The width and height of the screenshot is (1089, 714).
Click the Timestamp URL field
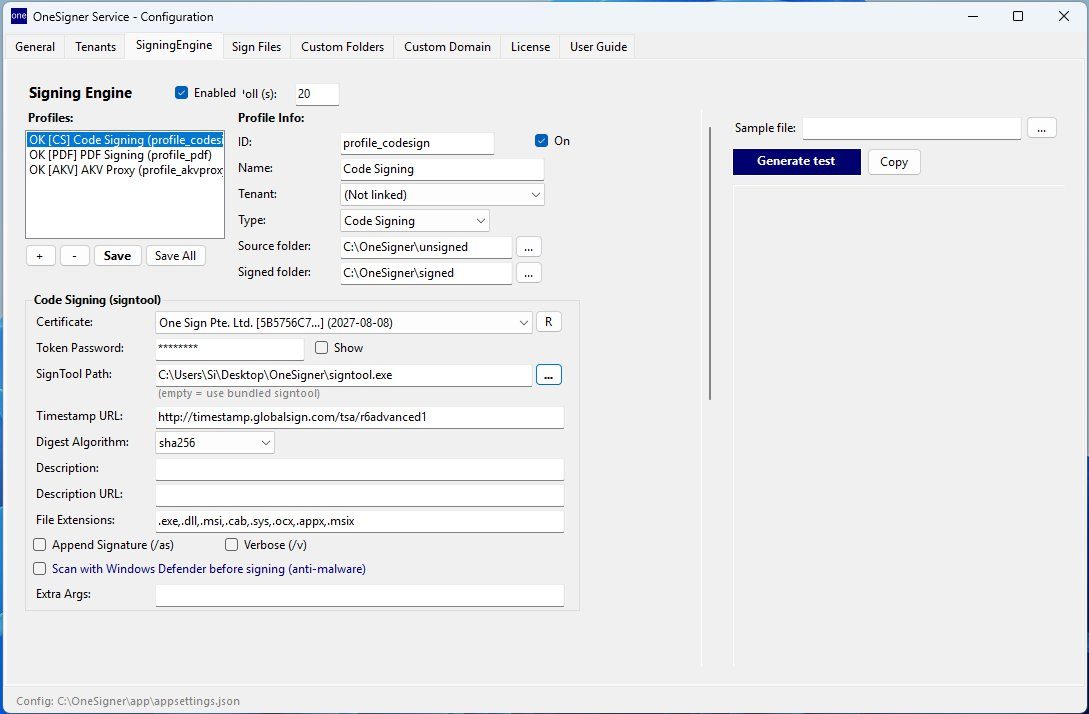click(359, 417)
